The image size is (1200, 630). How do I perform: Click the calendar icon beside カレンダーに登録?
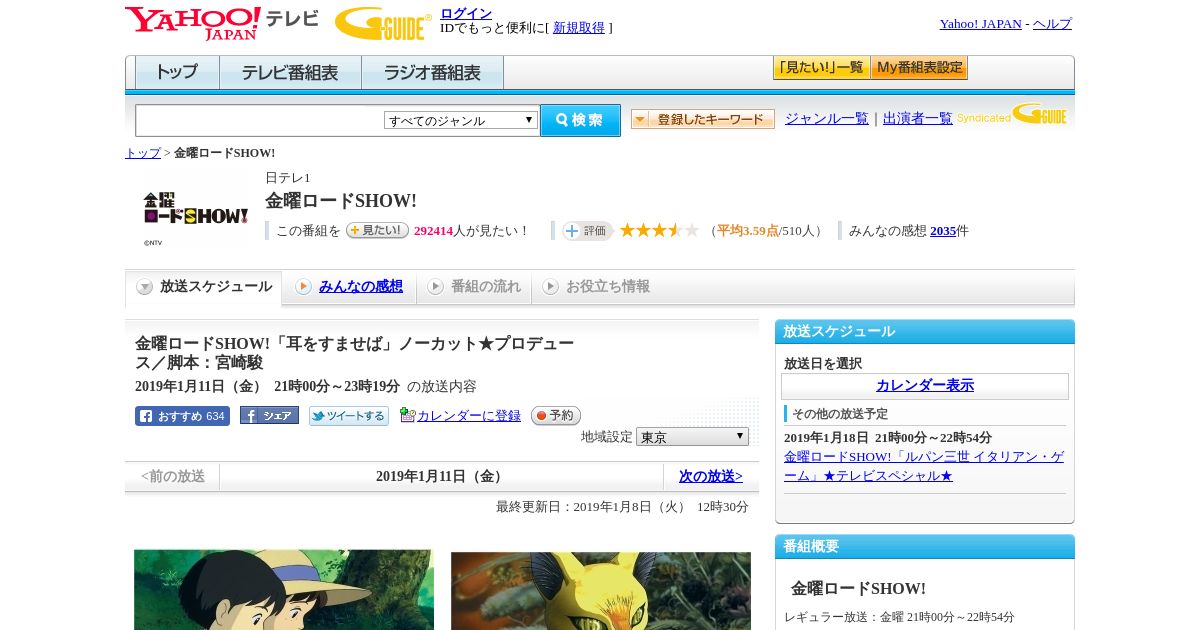[407, 415]
